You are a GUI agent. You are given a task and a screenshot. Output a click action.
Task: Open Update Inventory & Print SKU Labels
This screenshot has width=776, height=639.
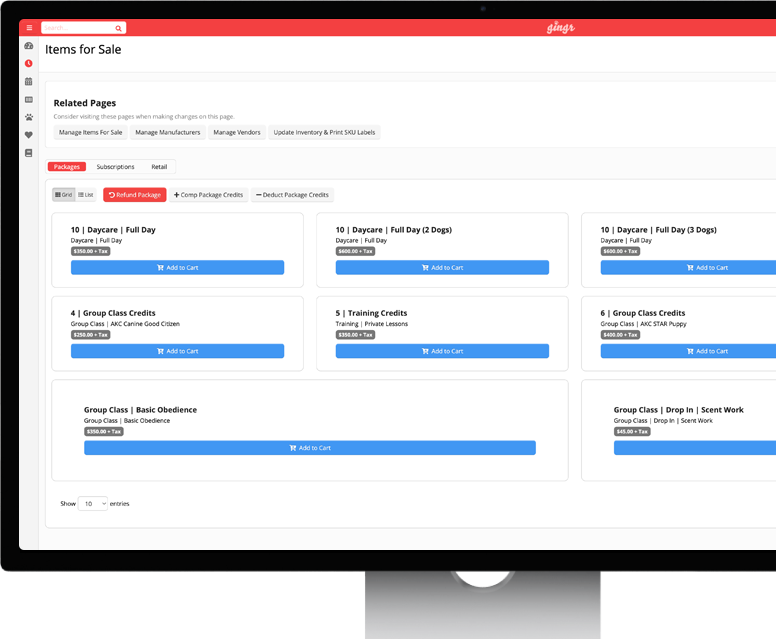coord(324,132)
